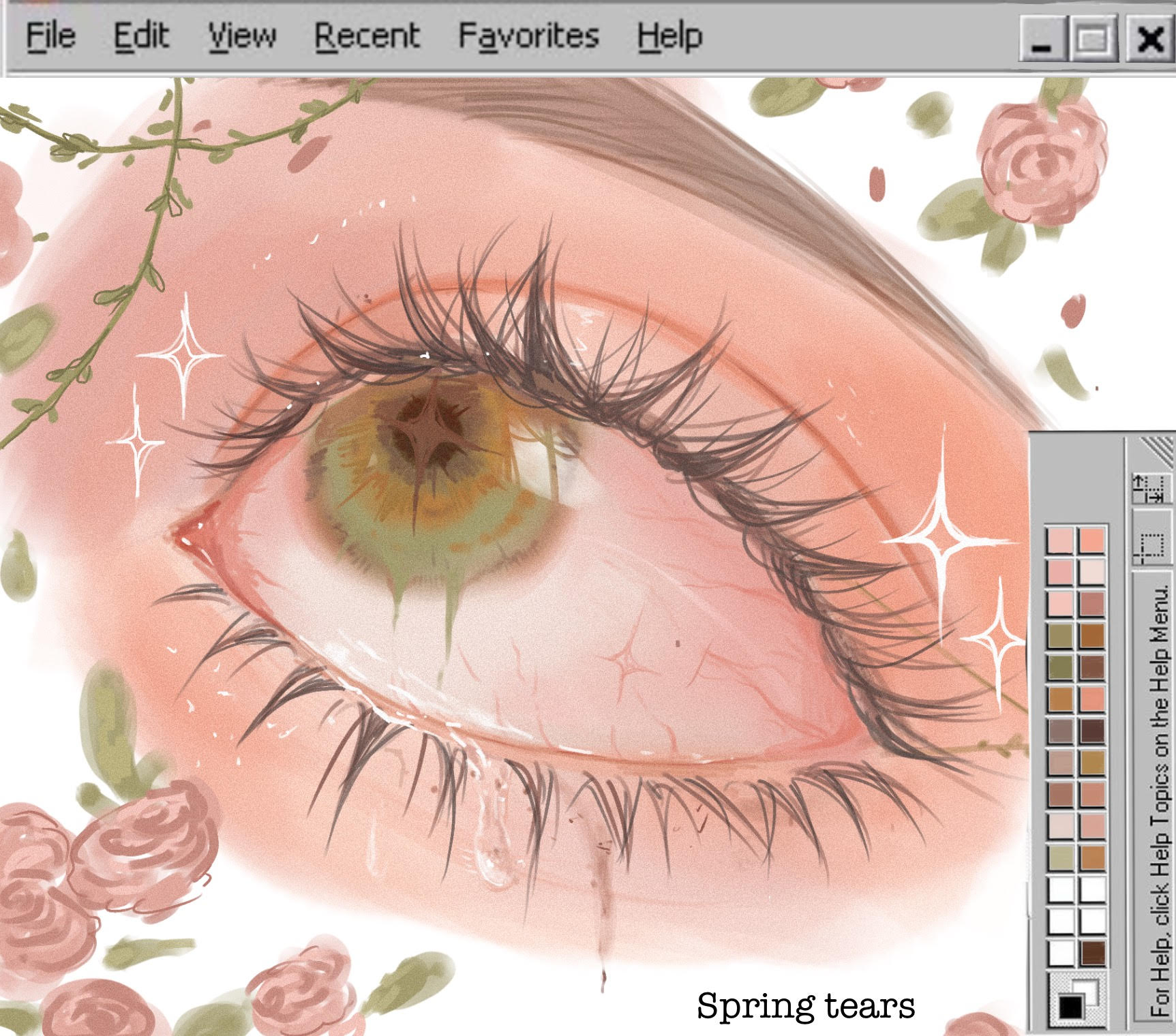The height and width of the screenshot is (1036, 1176).
Task: Expand the View menu
Action: click(x=242, y=36)
